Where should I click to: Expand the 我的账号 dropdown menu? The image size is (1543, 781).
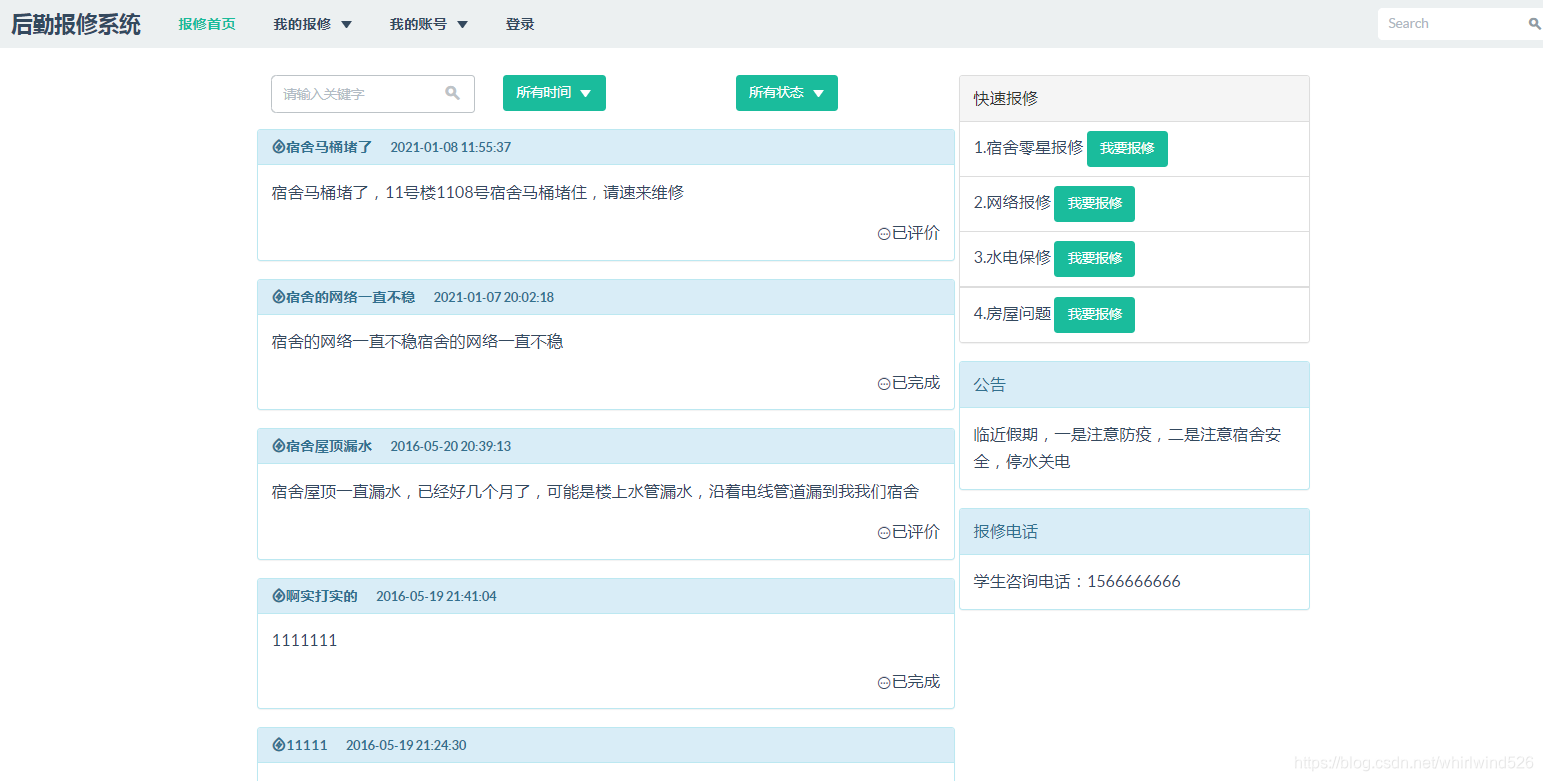coord(428,24)
